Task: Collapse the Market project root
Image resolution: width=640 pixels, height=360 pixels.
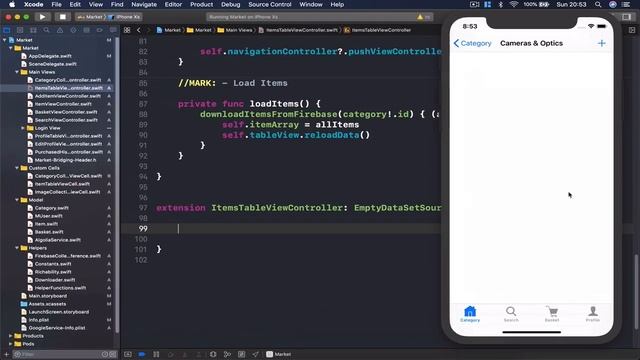Action: click(x=5, y=40)
